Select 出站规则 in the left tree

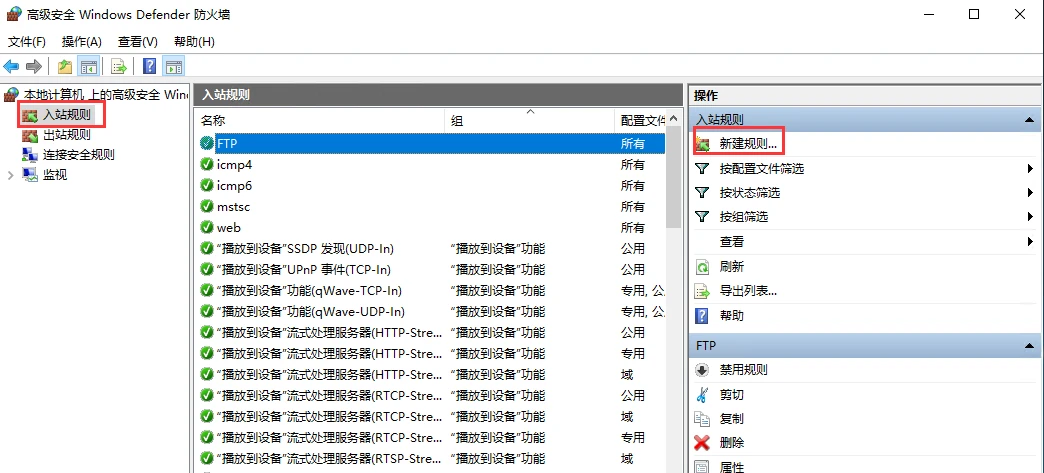coord(67,135)
